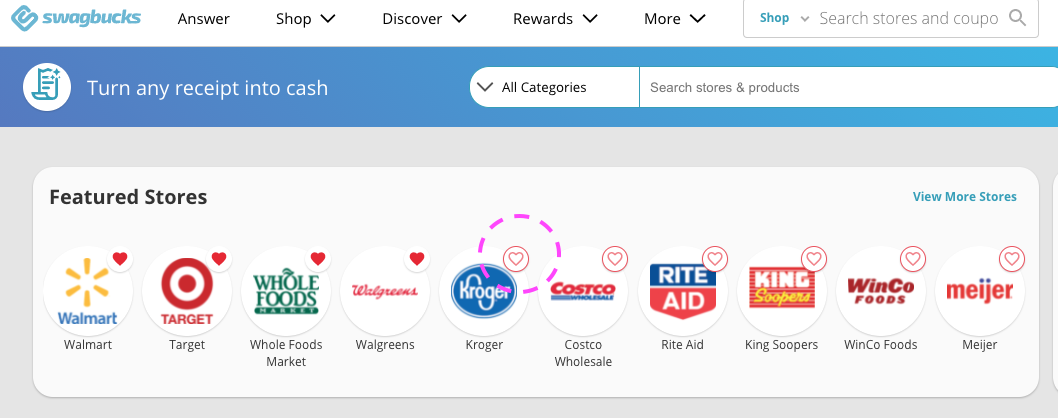The width and height of the screenshot is (1058, 418).
Task: Click the Swagbucks logo
Action: [76, 18]
